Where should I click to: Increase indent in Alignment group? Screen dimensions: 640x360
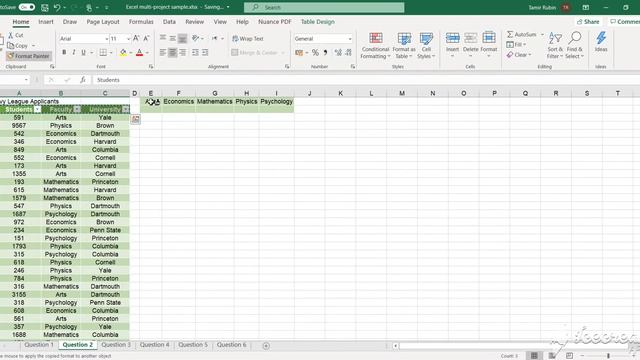click(205, 52)
